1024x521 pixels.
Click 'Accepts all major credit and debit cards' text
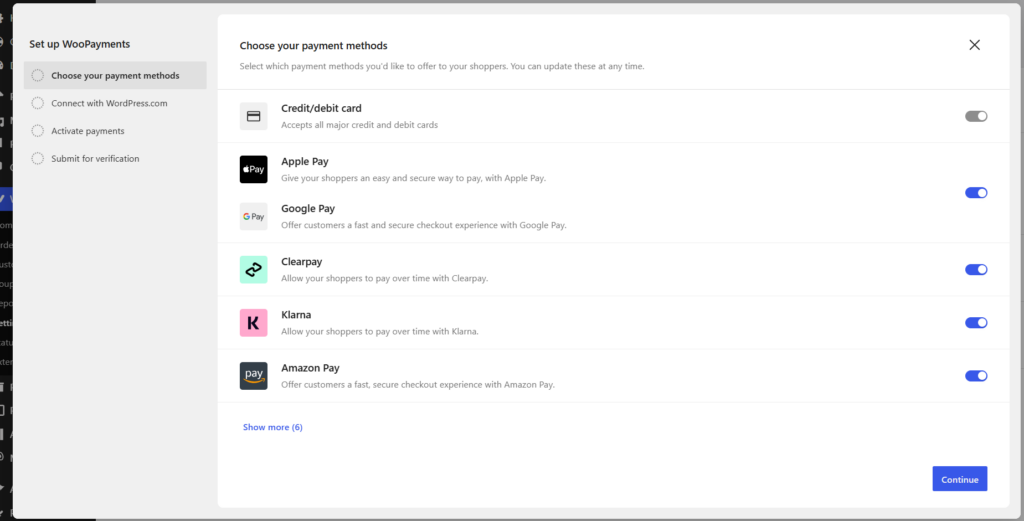pyautogui.click(x=360, y=125)
